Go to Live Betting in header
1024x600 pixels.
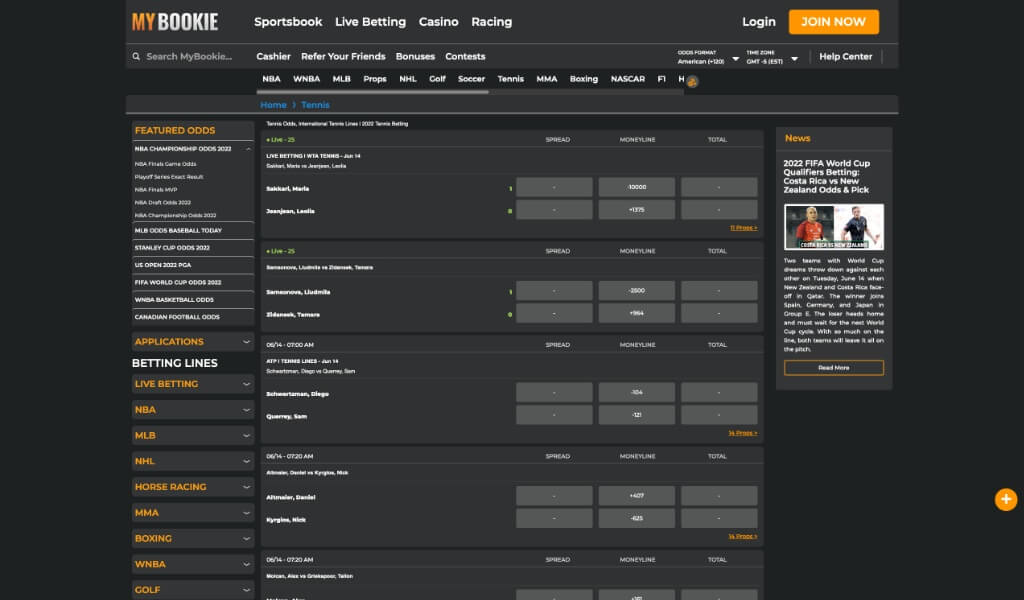pos(370,22)
